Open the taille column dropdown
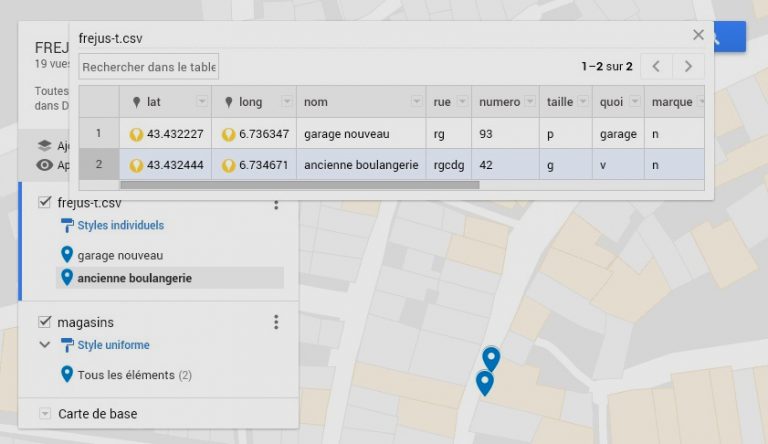 [583, 101]
